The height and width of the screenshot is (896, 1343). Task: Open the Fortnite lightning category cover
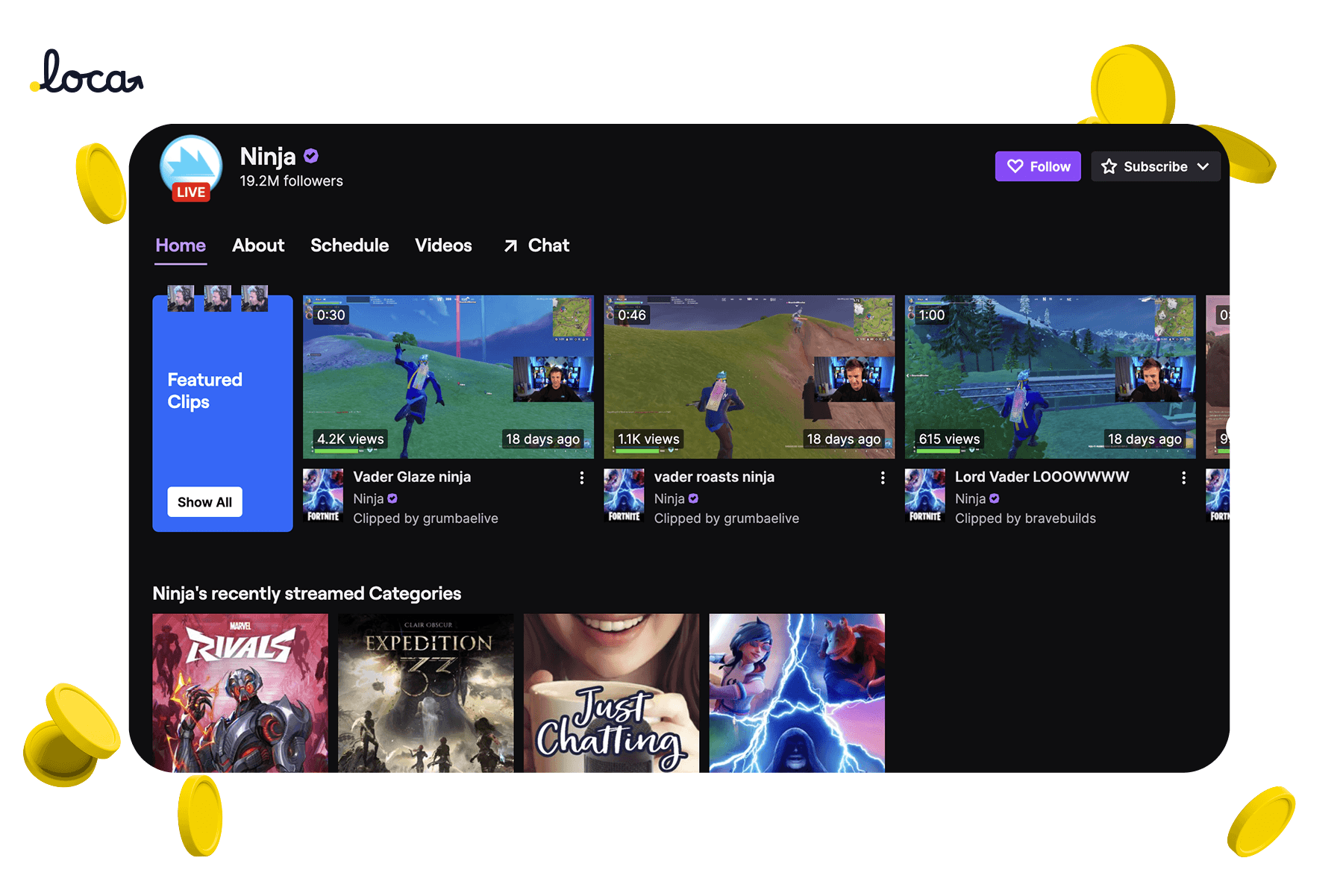point(797,693)
